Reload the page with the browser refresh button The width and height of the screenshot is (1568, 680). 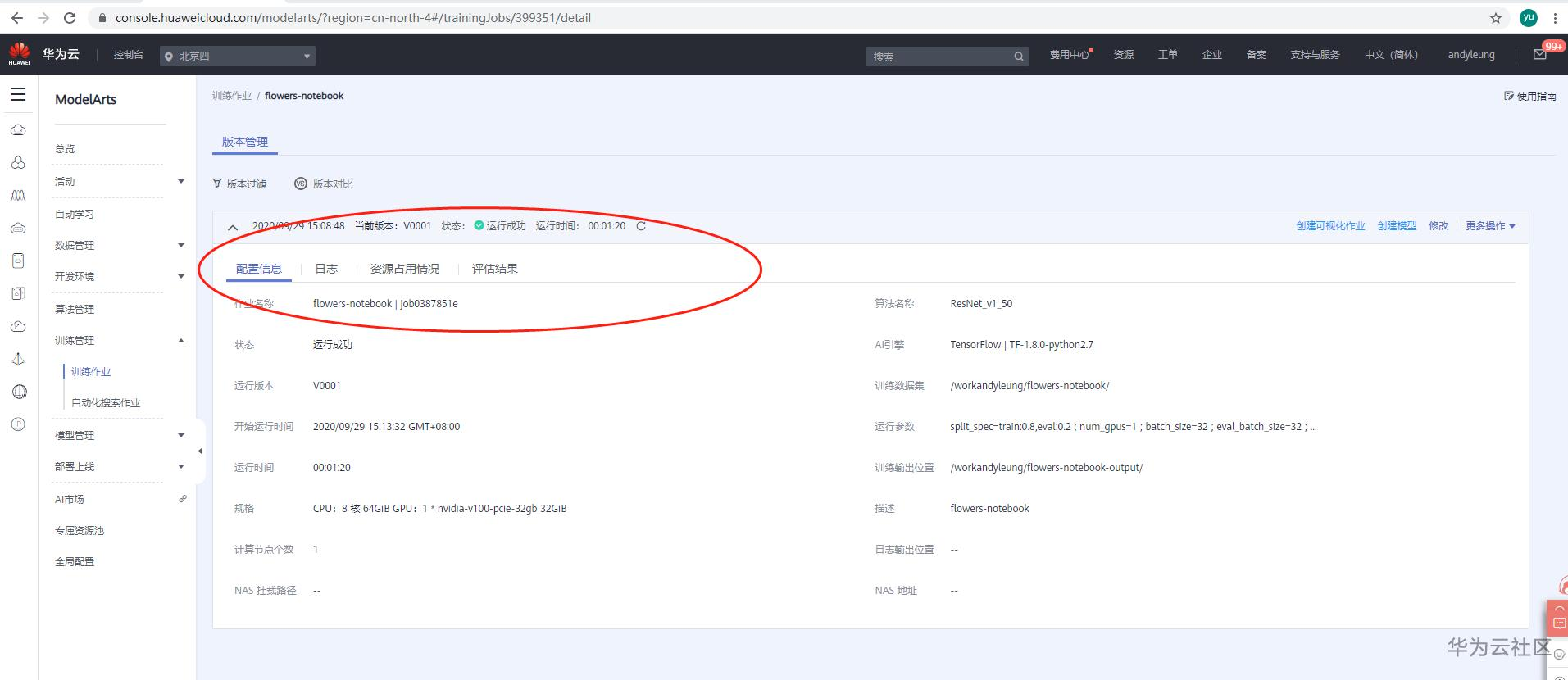click(70, 17)
